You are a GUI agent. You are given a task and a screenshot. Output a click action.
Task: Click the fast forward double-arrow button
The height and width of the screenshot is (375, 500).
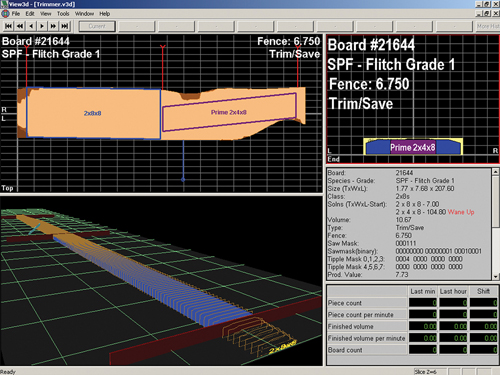[x=53, y=26]
